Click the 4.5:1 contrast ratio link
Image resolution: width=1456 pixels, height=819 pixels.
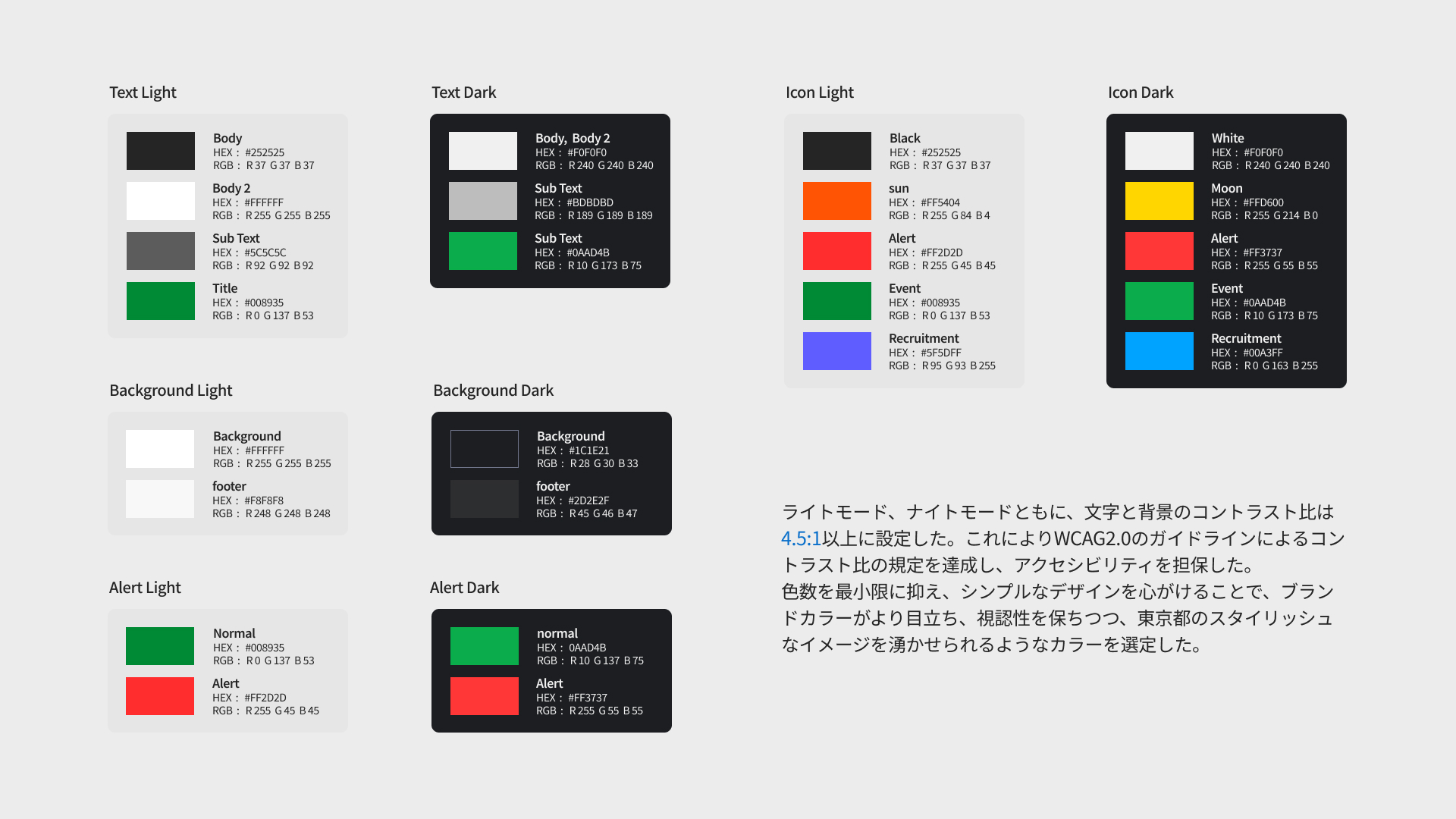(x=801, y=538)
